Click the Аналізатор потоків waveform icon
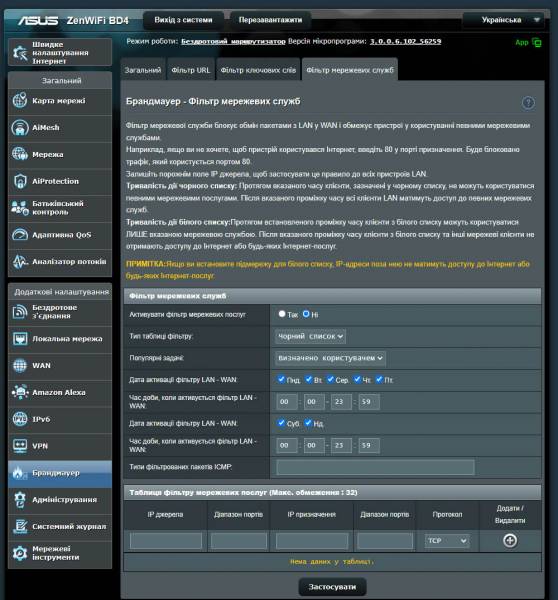This screenshot has height=600, width=558. tap(20, 262)
